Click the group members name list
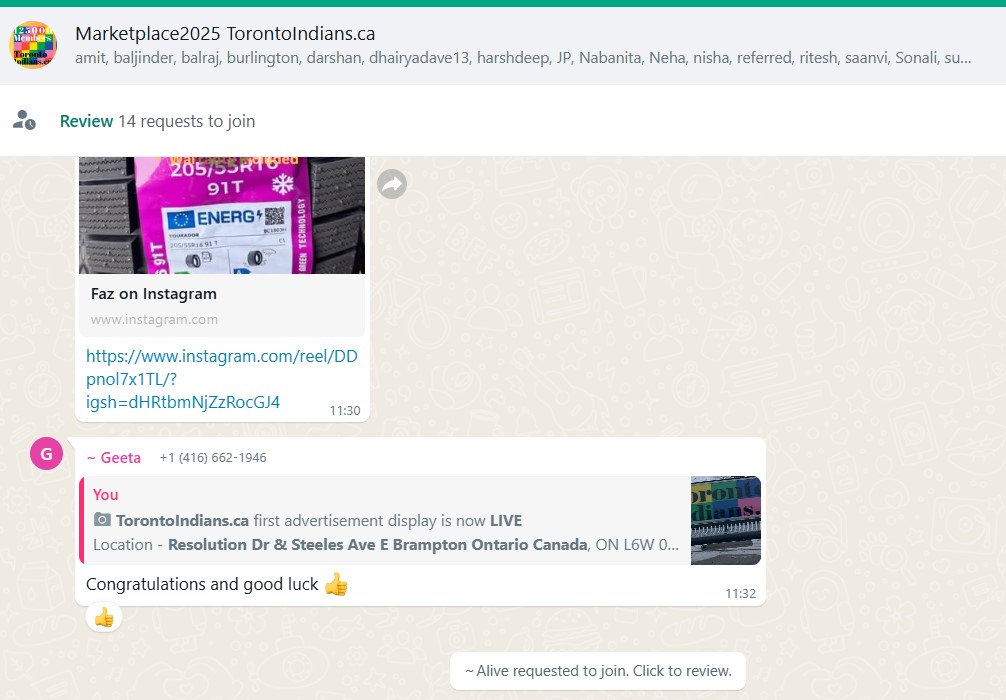 pos(522,58)
